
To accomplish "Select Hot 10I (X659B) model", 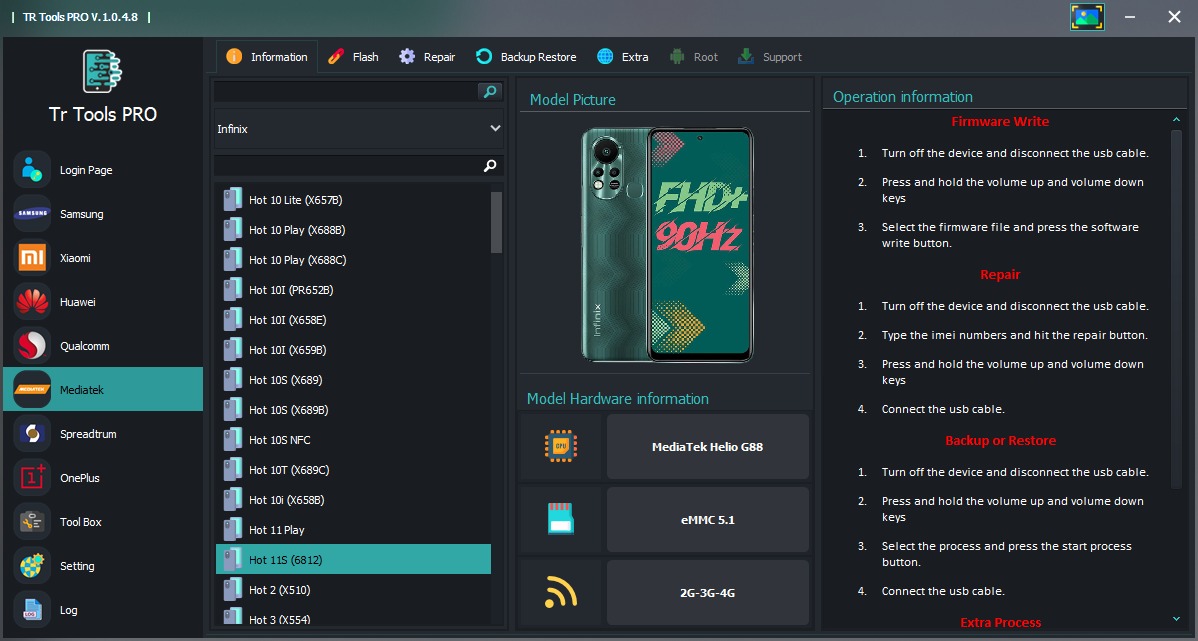I will pyautogui.click(x=353, y=350).
